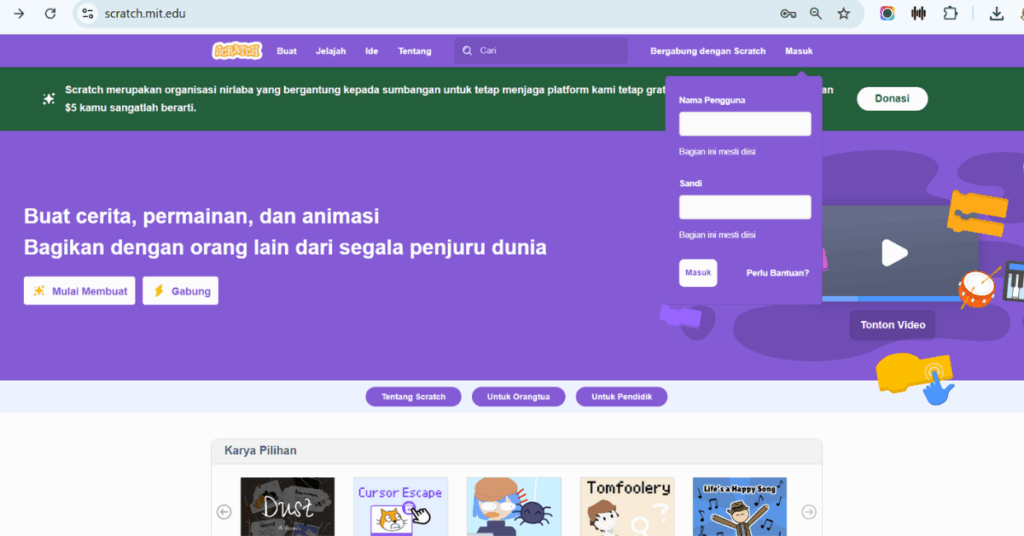Open the colorful circular extension icon
Screen dimensions: 1024x536
click(x=887, y=13)
